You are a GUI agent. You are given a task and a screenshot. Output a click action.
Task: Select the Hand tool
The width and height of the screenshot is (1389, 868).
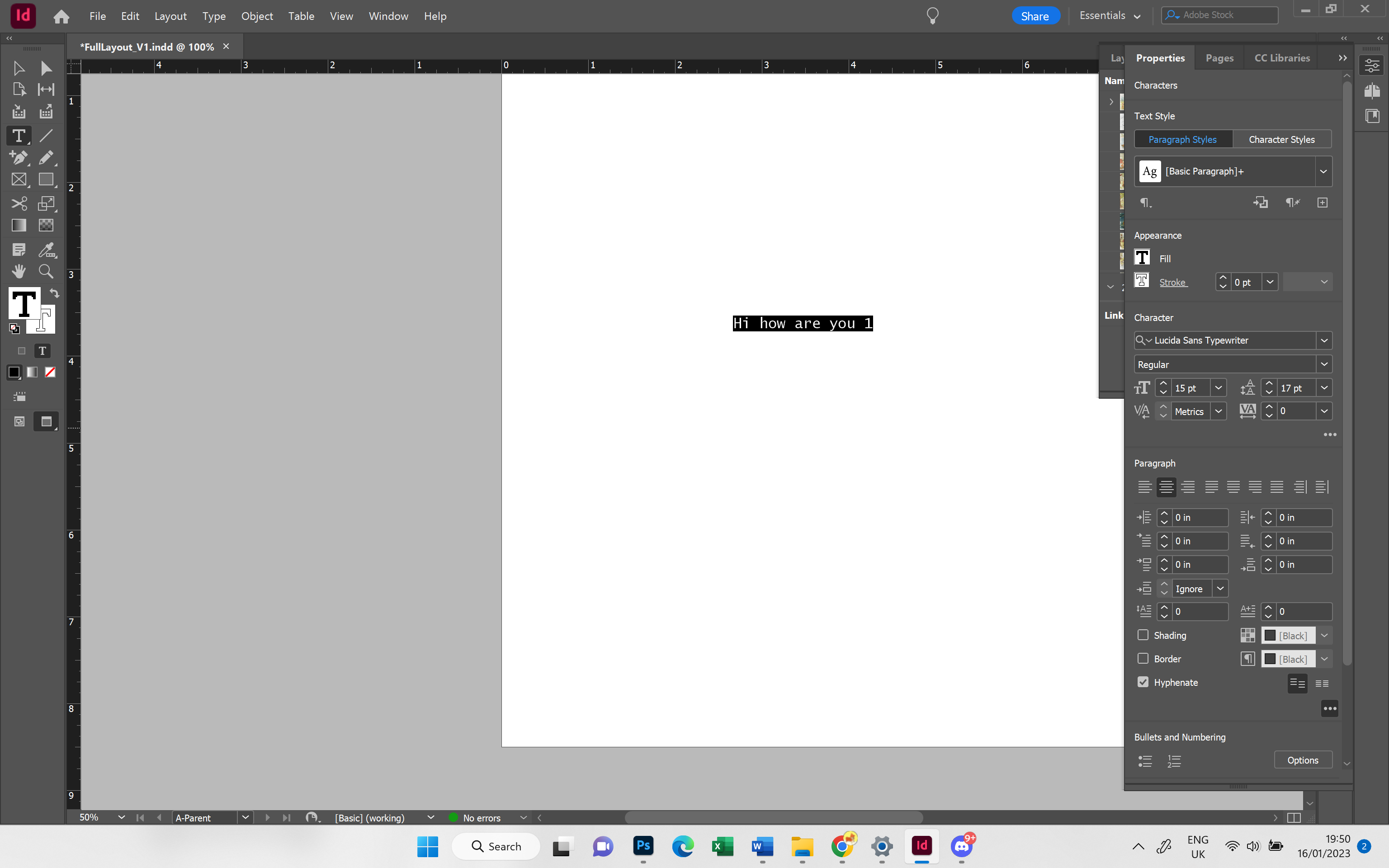[19, 271]
